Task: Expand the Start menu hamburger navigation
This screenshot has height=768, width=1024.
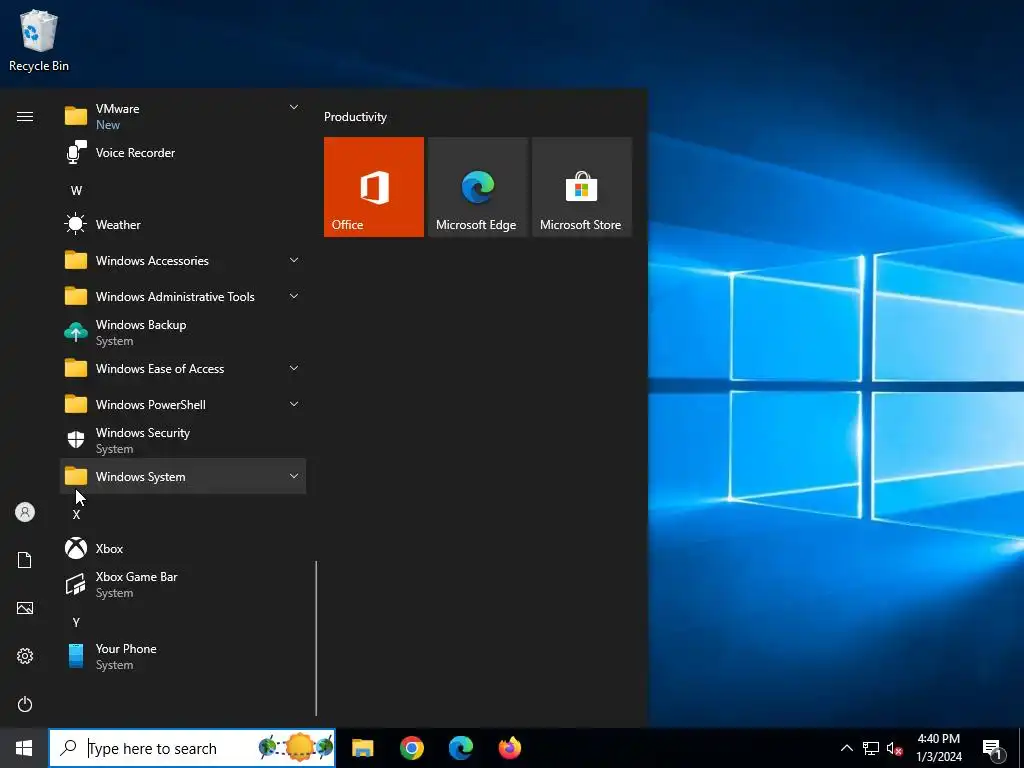Action: (x=25, y=116)
